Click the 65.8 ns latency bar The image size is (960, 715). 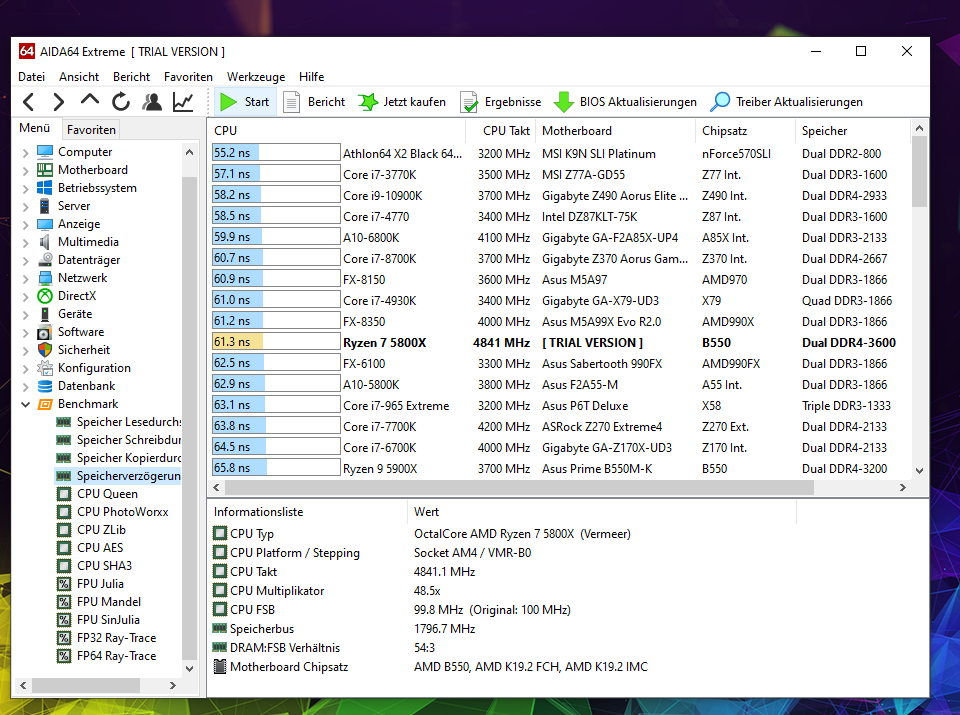coord(276,468)
